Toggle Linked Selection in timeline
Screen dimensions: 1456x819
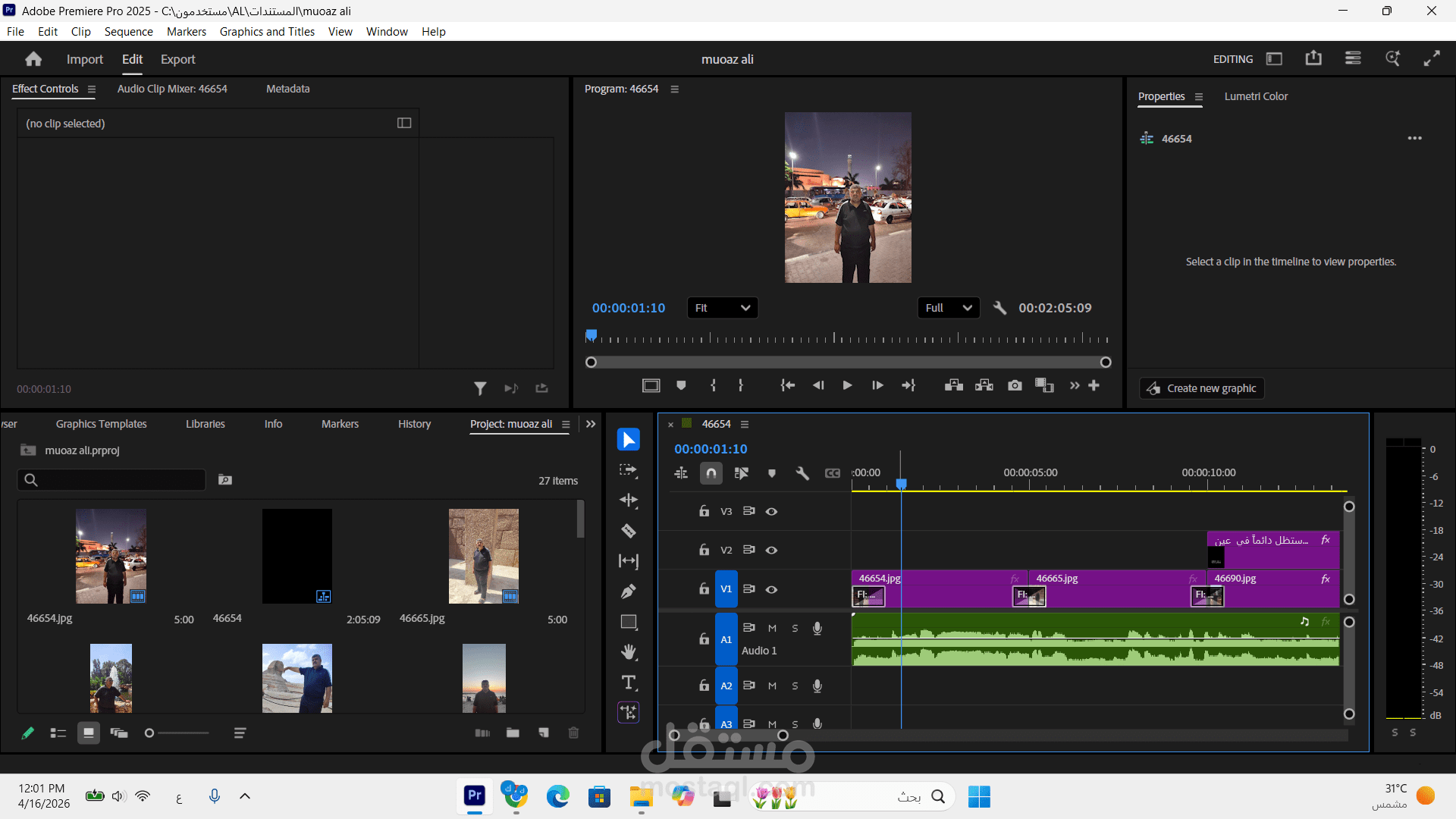742,473
